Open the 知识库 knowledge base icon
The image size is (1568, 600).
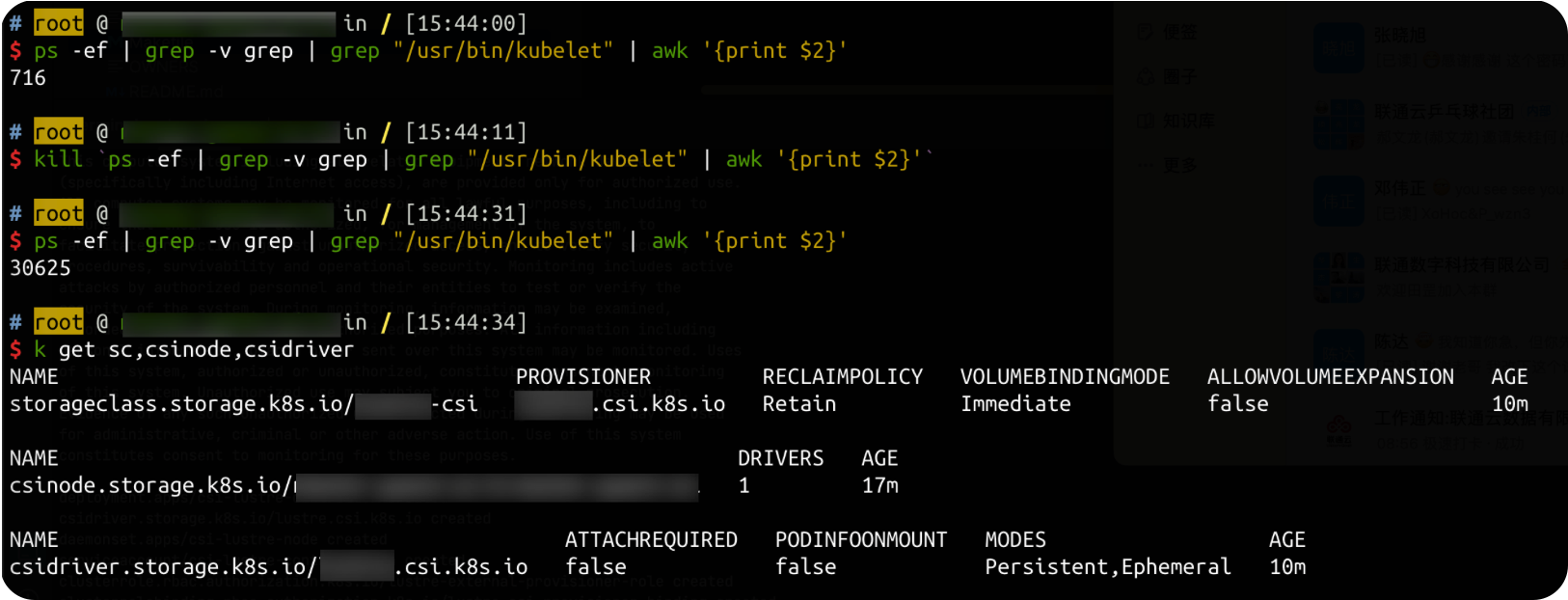(x=1146, y=121)
